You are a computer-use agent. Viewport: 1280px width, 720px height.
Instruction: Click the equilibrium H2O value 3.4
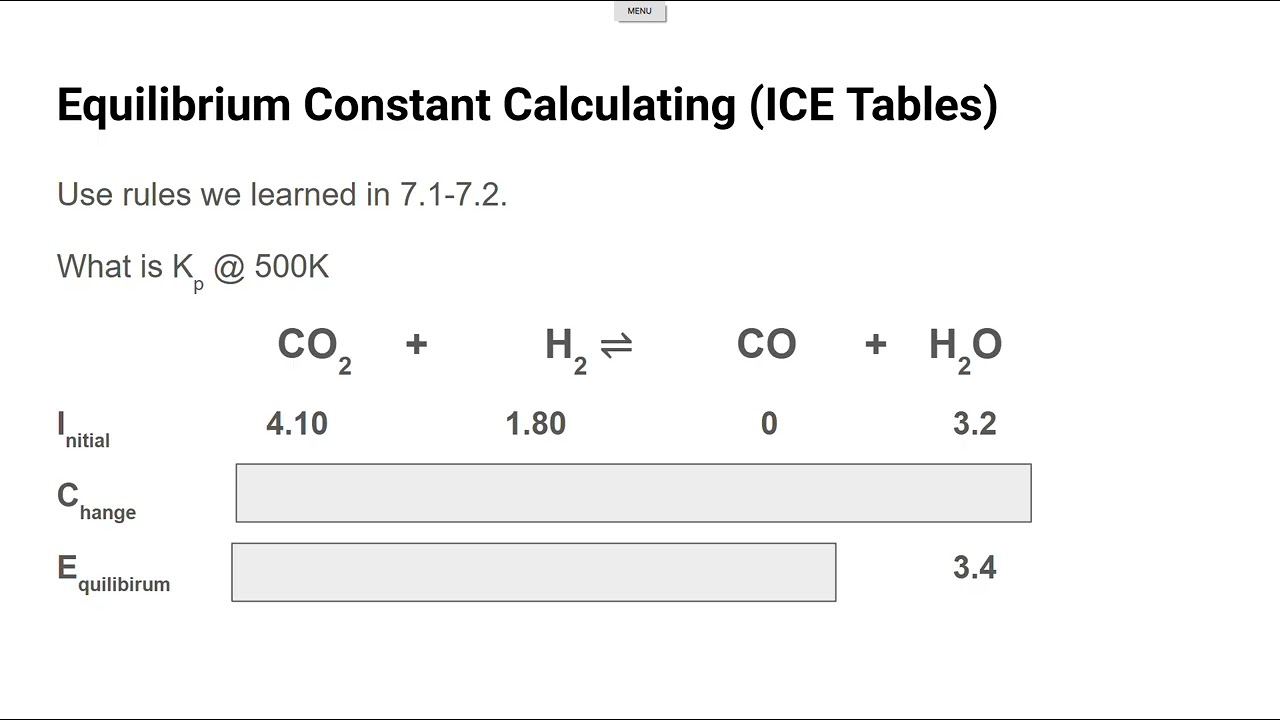[x=975, y=568]
